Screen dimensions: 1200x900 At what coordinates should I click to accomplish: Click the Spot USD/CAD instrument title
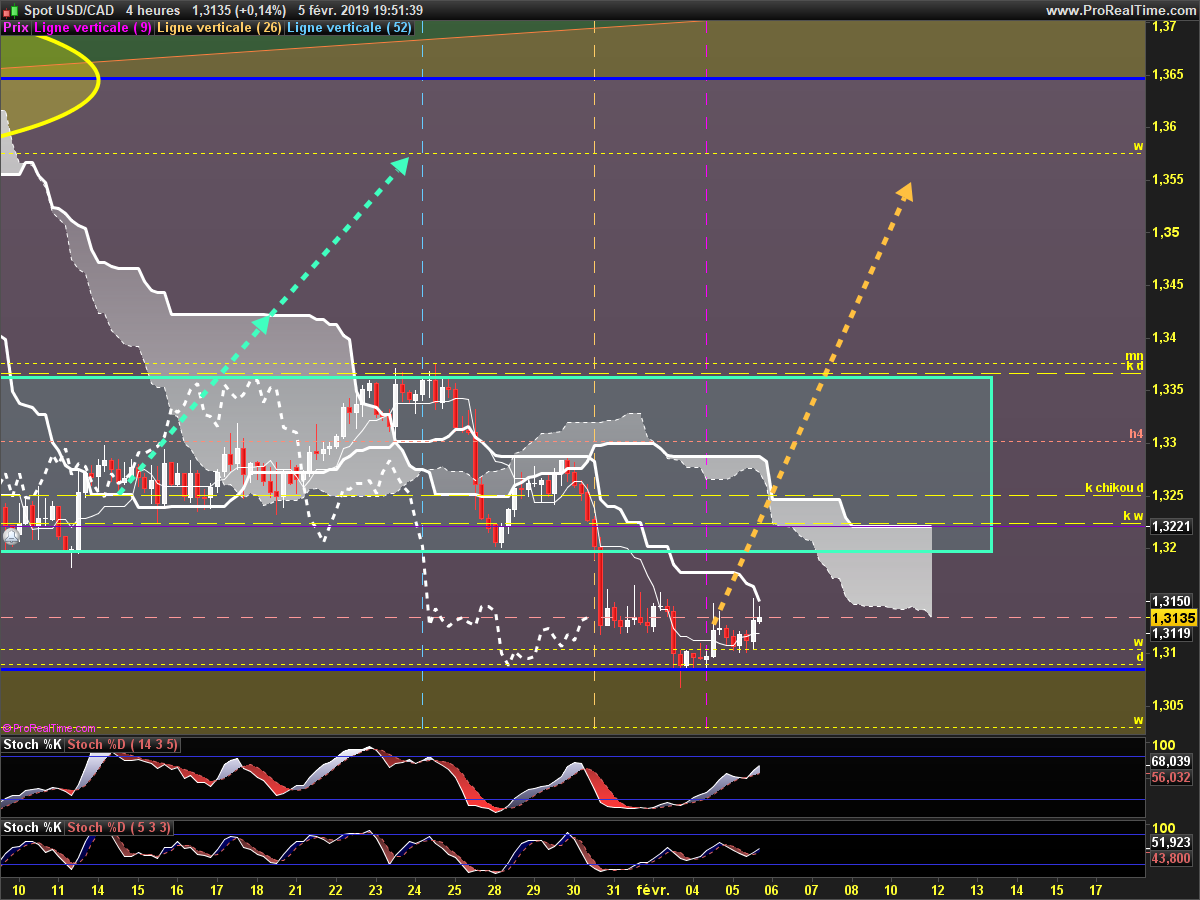(69, 10)
